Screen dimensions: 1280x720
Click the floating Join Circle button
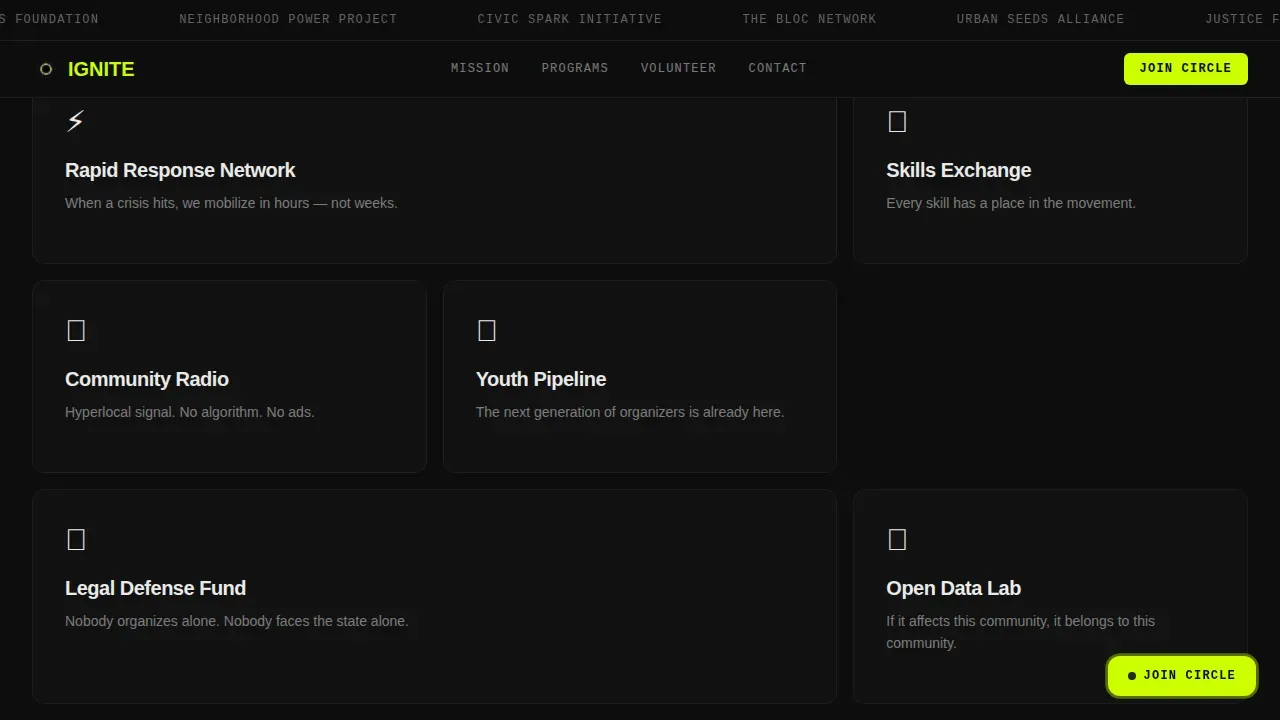tap(1182, 676)
